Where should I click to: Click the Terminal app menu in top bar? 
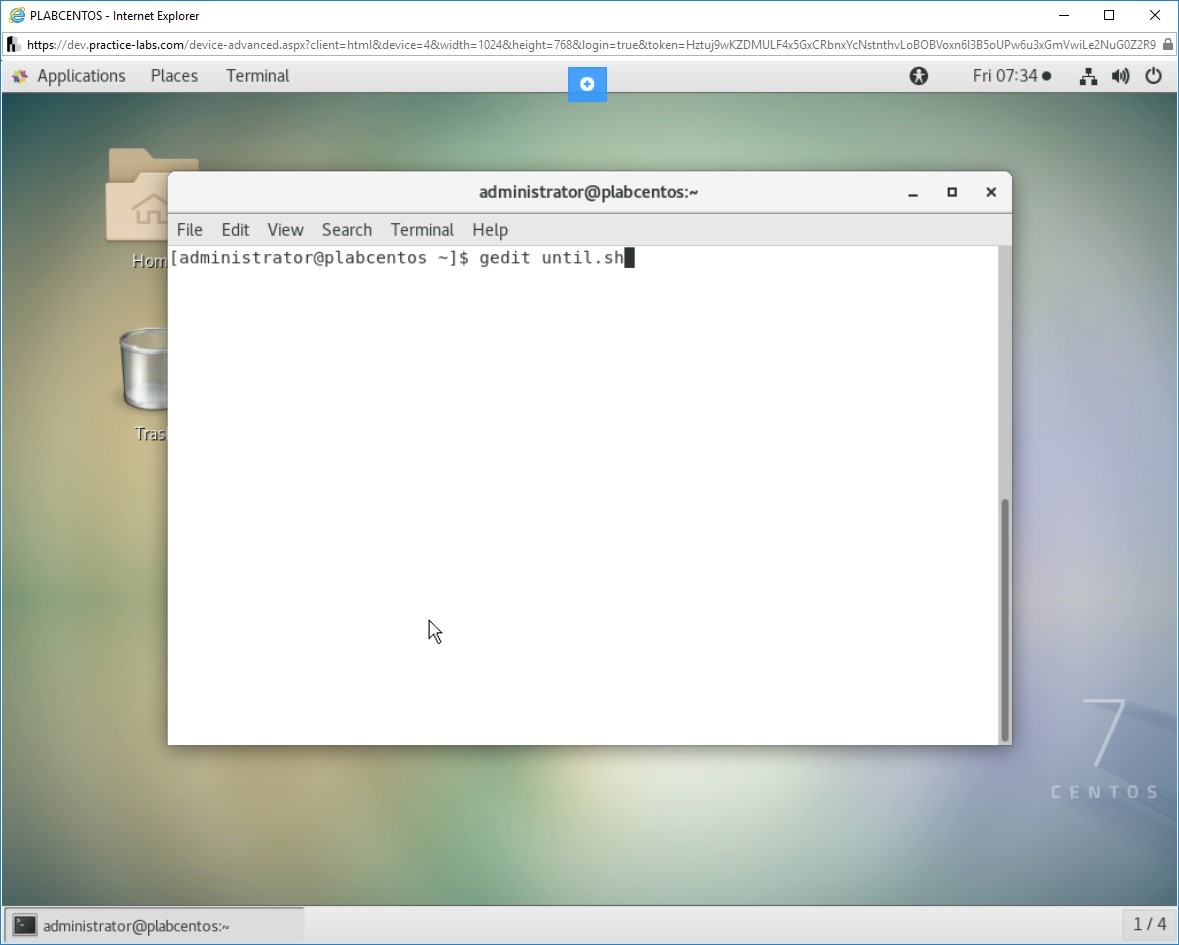pos(257,76)
